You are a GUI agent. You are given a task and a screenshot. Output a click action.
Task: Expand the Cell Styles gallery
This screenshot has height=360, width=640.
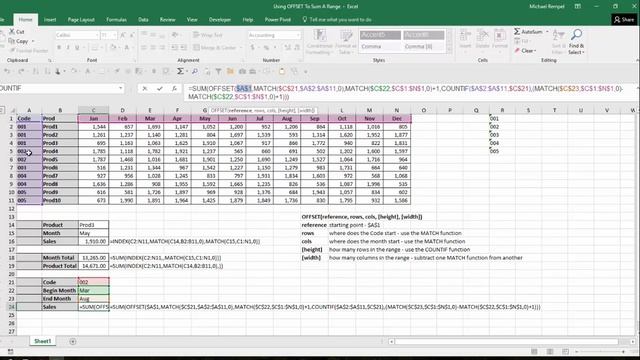(449, 49)
